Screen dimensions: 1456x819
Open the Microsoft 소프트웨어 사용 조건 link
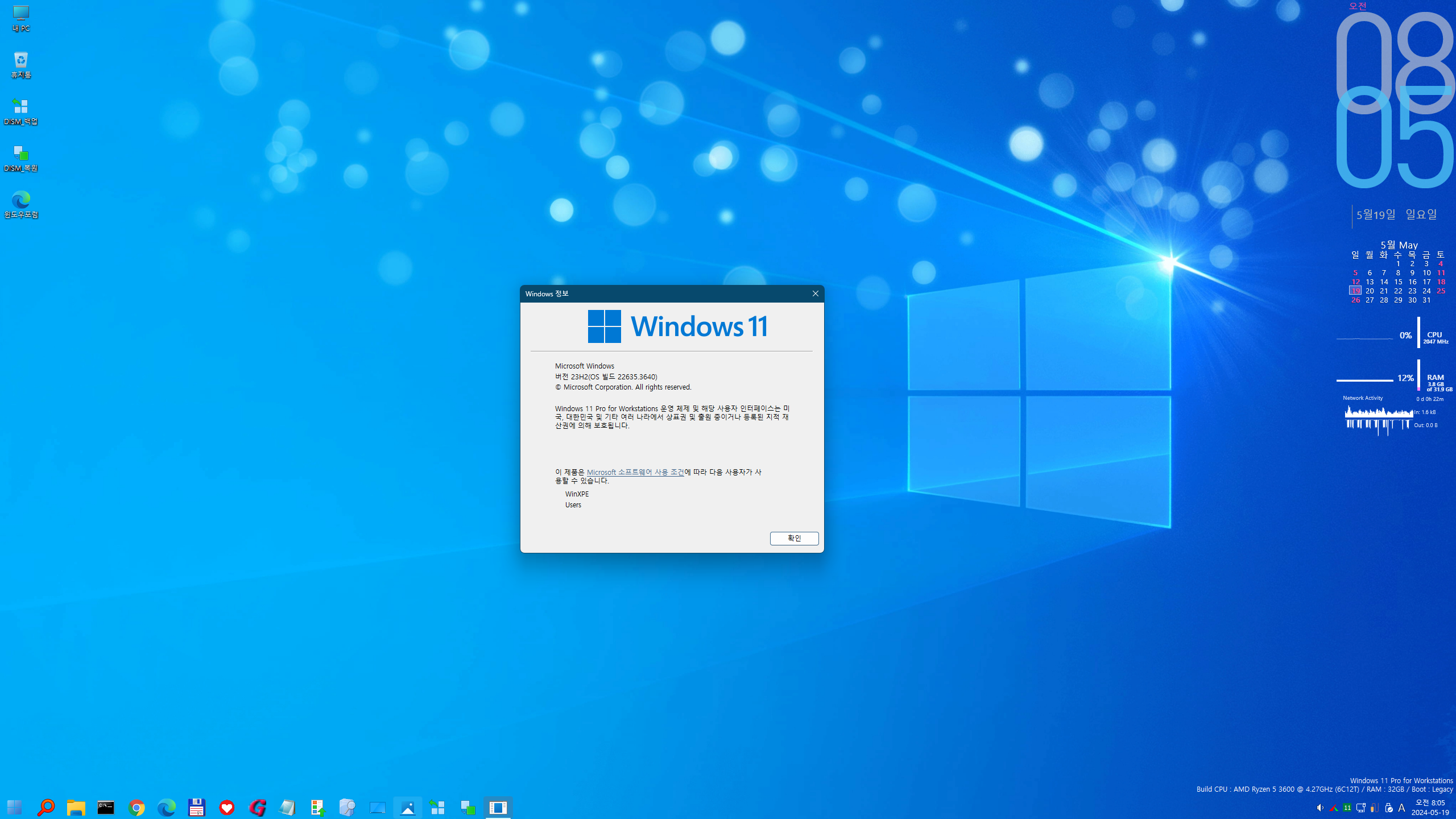[x=635, y=472]
